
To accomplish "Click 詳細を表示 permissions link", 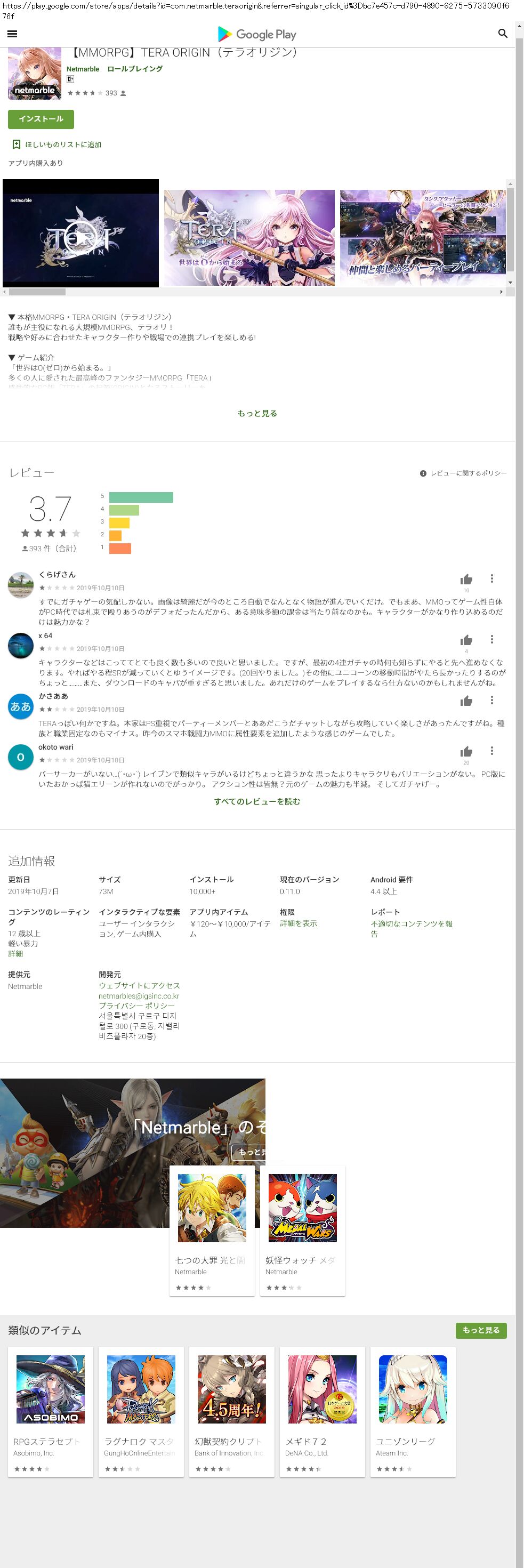I will (x=298, y=923).
